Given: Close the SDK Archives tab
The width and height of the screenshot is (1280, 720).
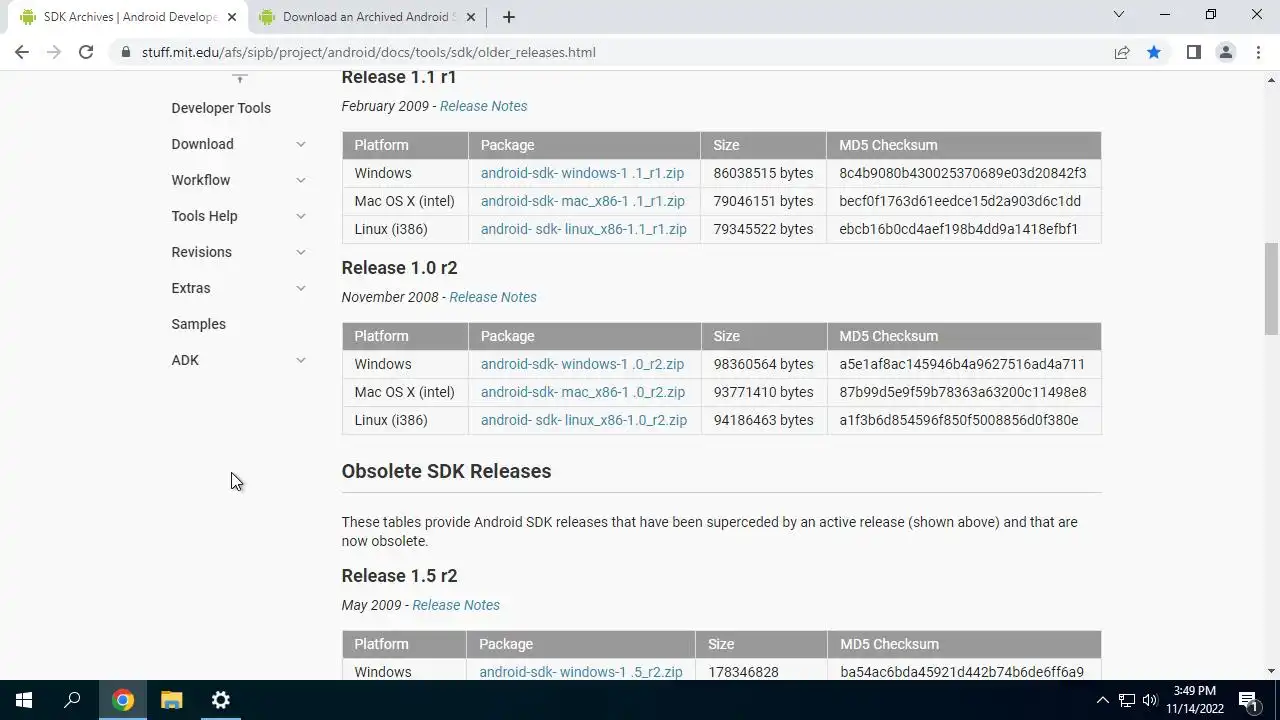Looking at the screenshot, I should 232,17.
